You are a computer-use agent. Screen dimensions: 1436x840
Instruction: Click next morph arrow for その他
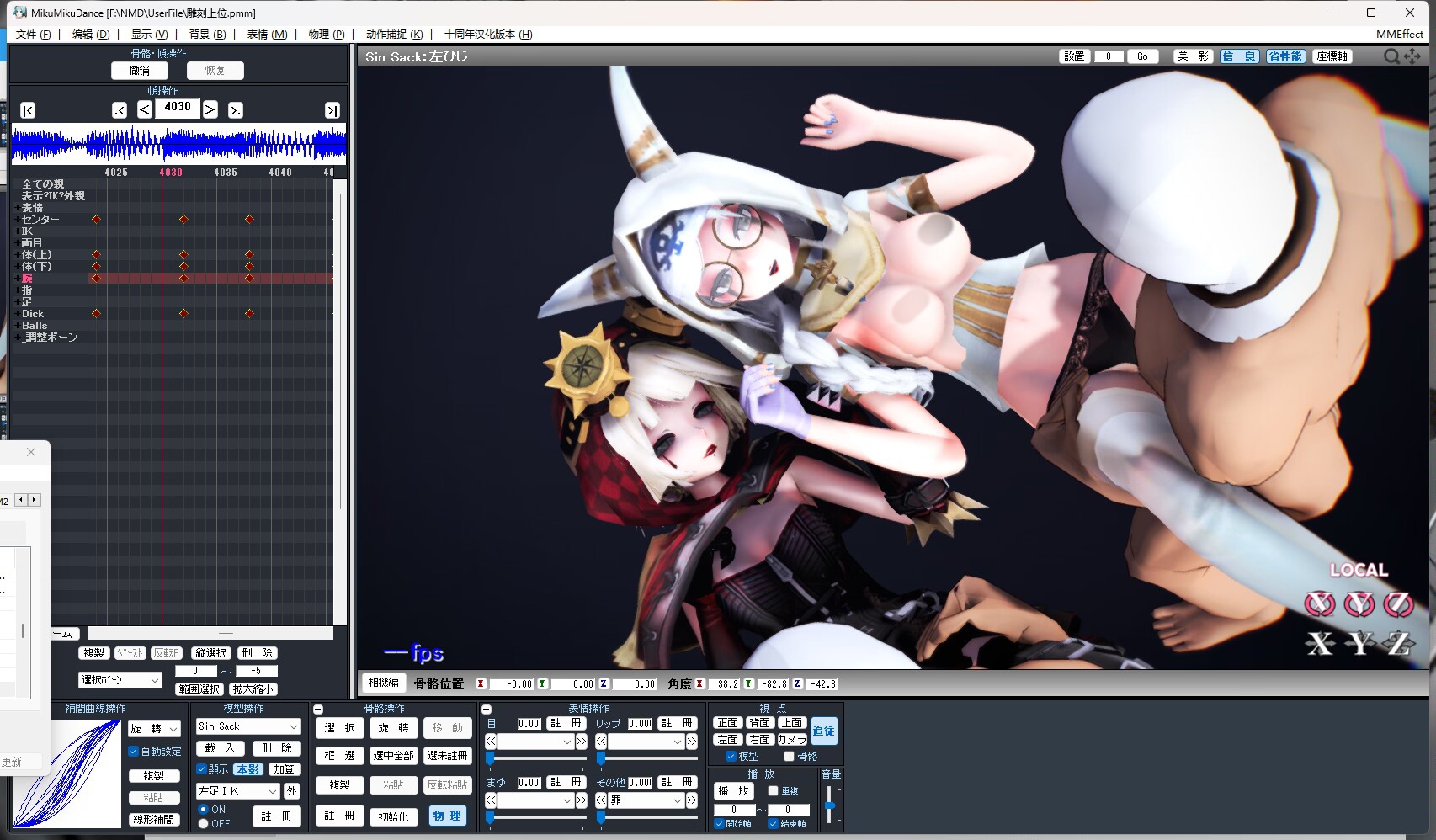click(x=692, y=800)
